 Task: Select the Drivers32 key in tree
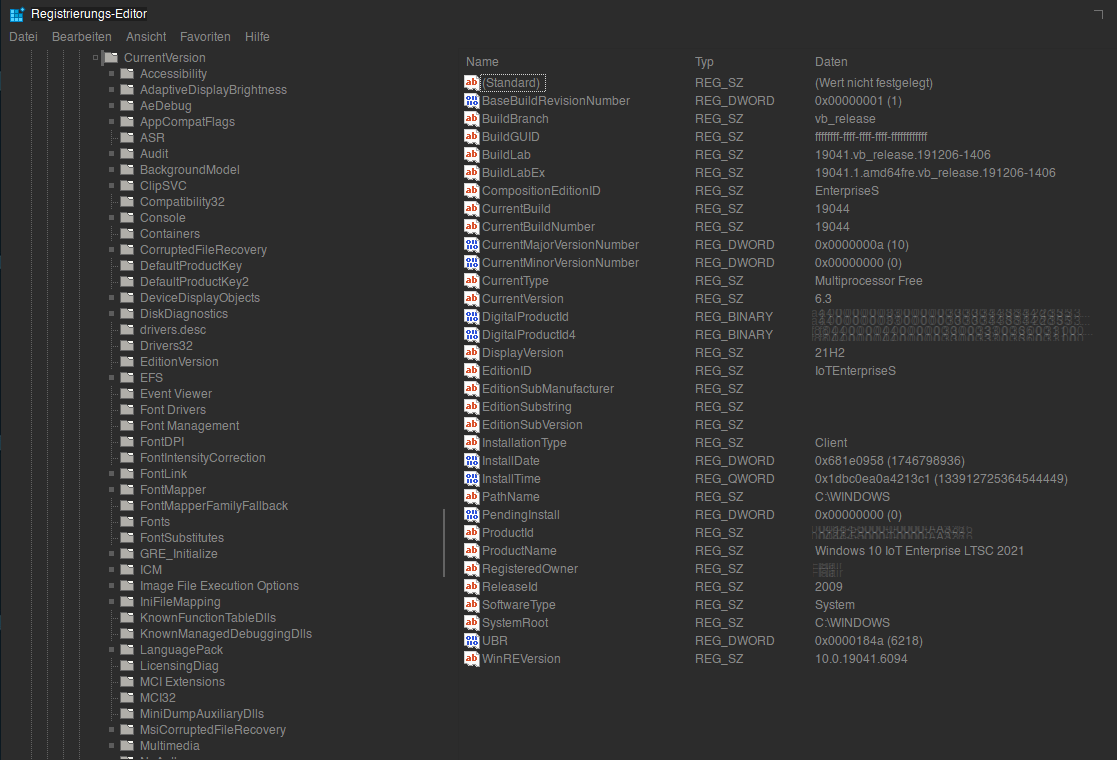(166, 345)
